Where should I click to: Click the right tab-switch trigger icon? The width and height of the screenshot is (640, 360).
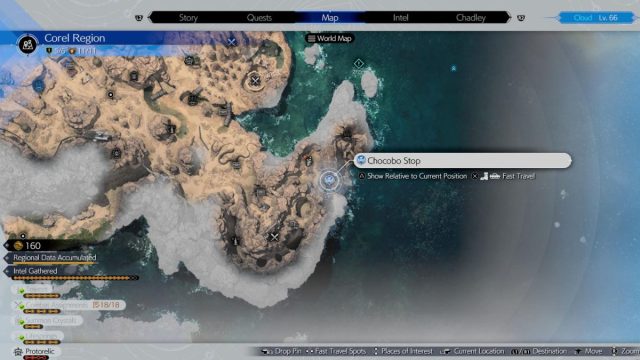click(x=521, y=18)
